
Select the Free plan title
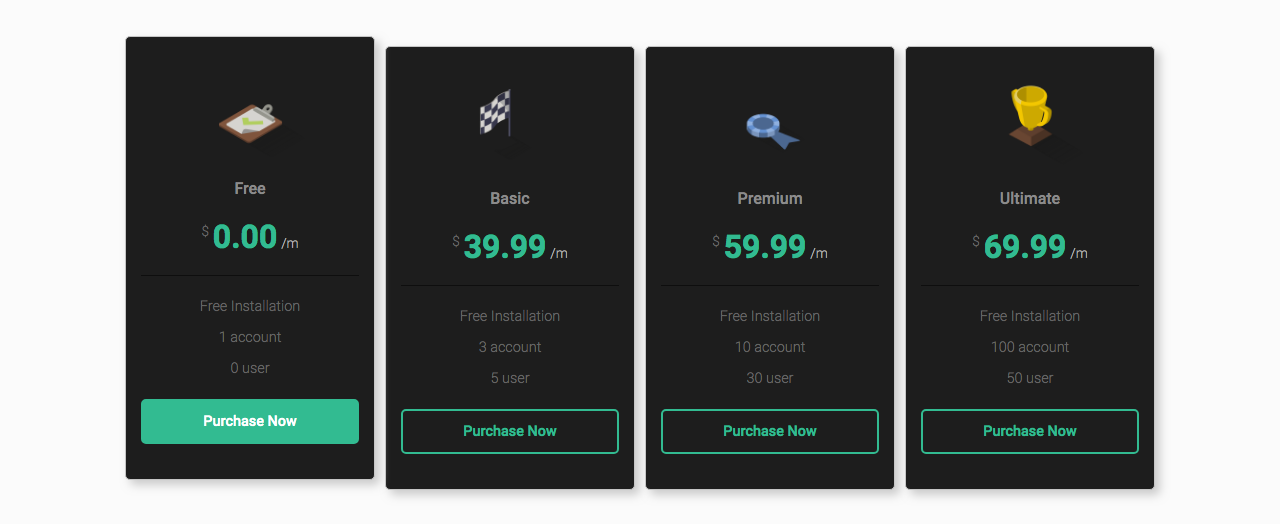click(250, 188)
